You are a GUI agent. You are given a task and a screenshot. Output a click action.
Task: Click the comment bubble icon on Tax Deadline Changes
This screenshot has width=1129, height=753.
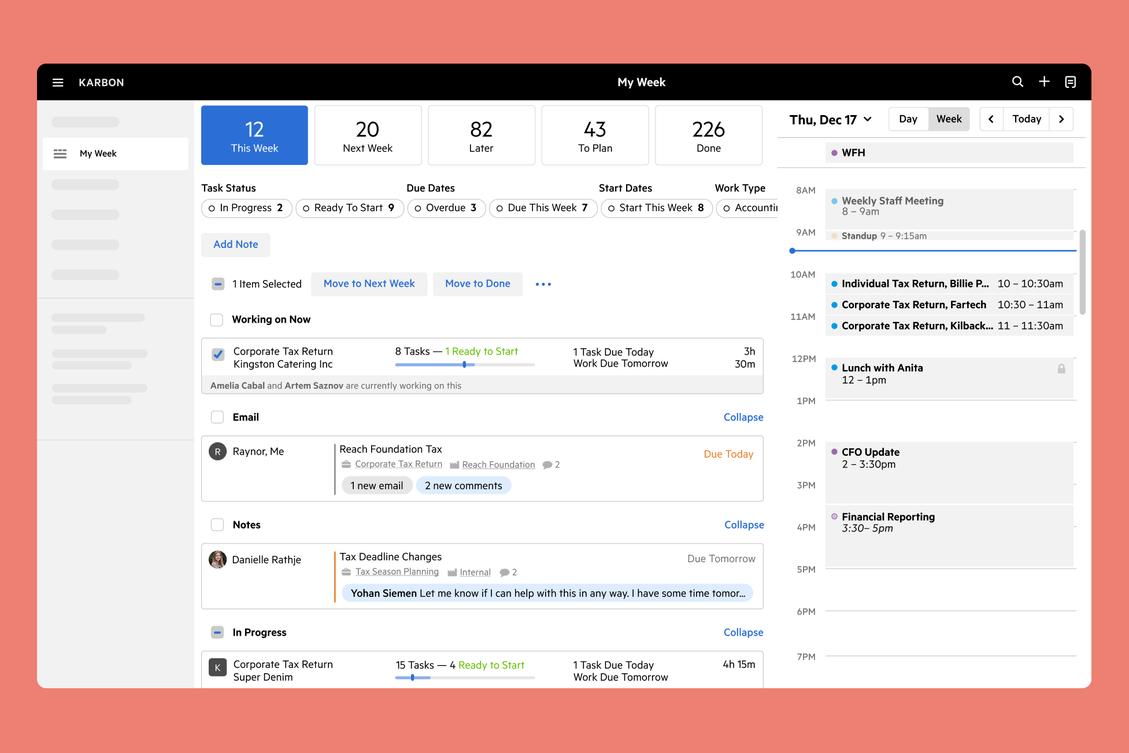(x=504, y=572)
